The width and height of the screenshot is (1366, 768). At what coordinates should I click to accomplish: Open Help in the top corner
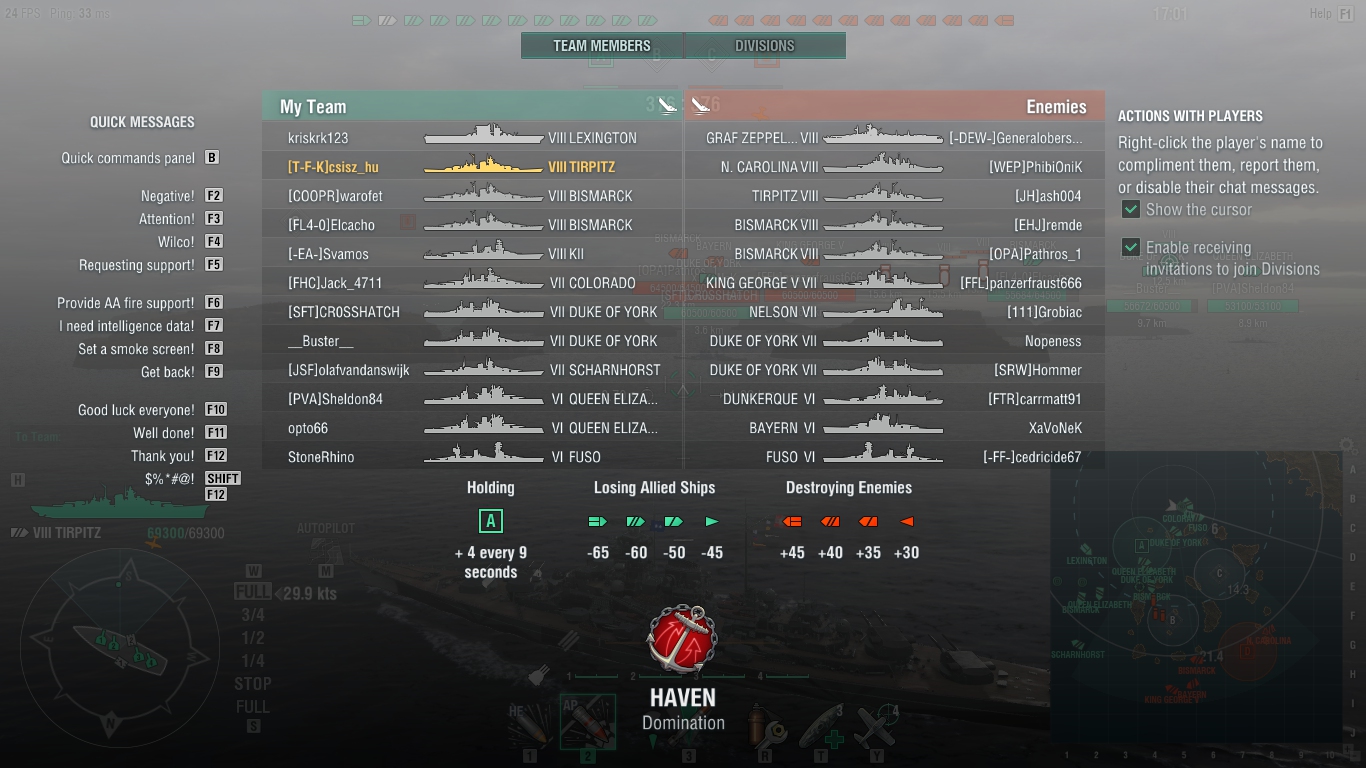[1320, 13]
